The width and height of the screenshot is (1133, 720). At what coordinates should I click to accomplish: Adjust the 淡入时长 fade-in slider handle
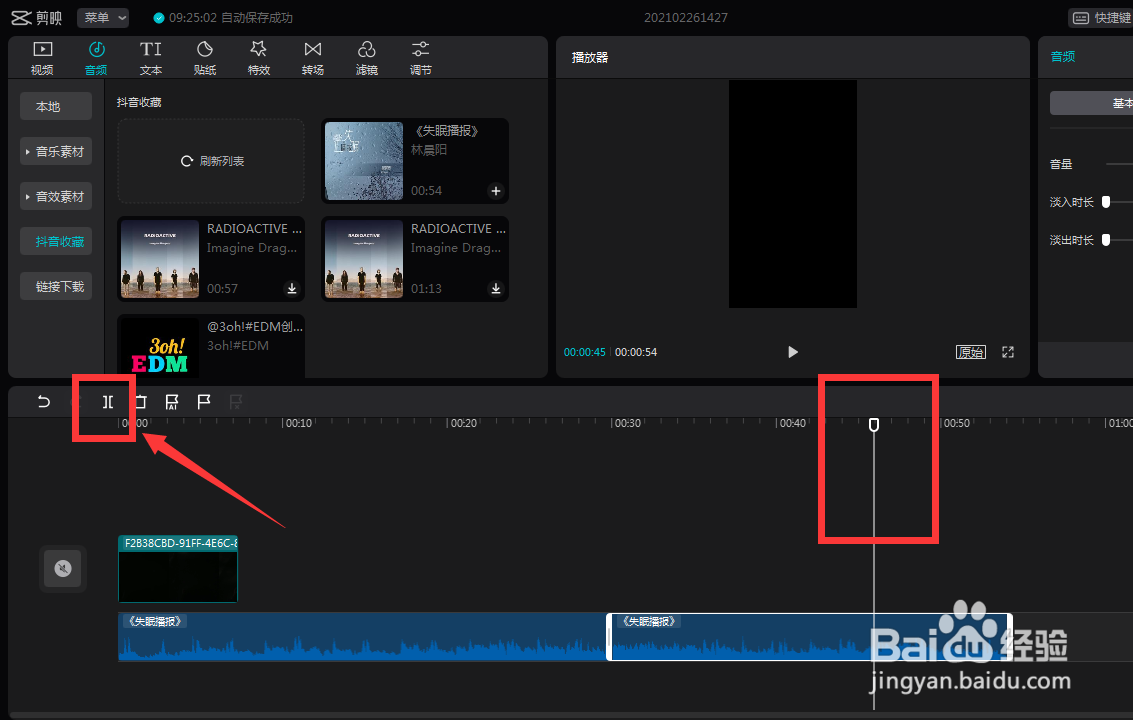coord(1106,202)
